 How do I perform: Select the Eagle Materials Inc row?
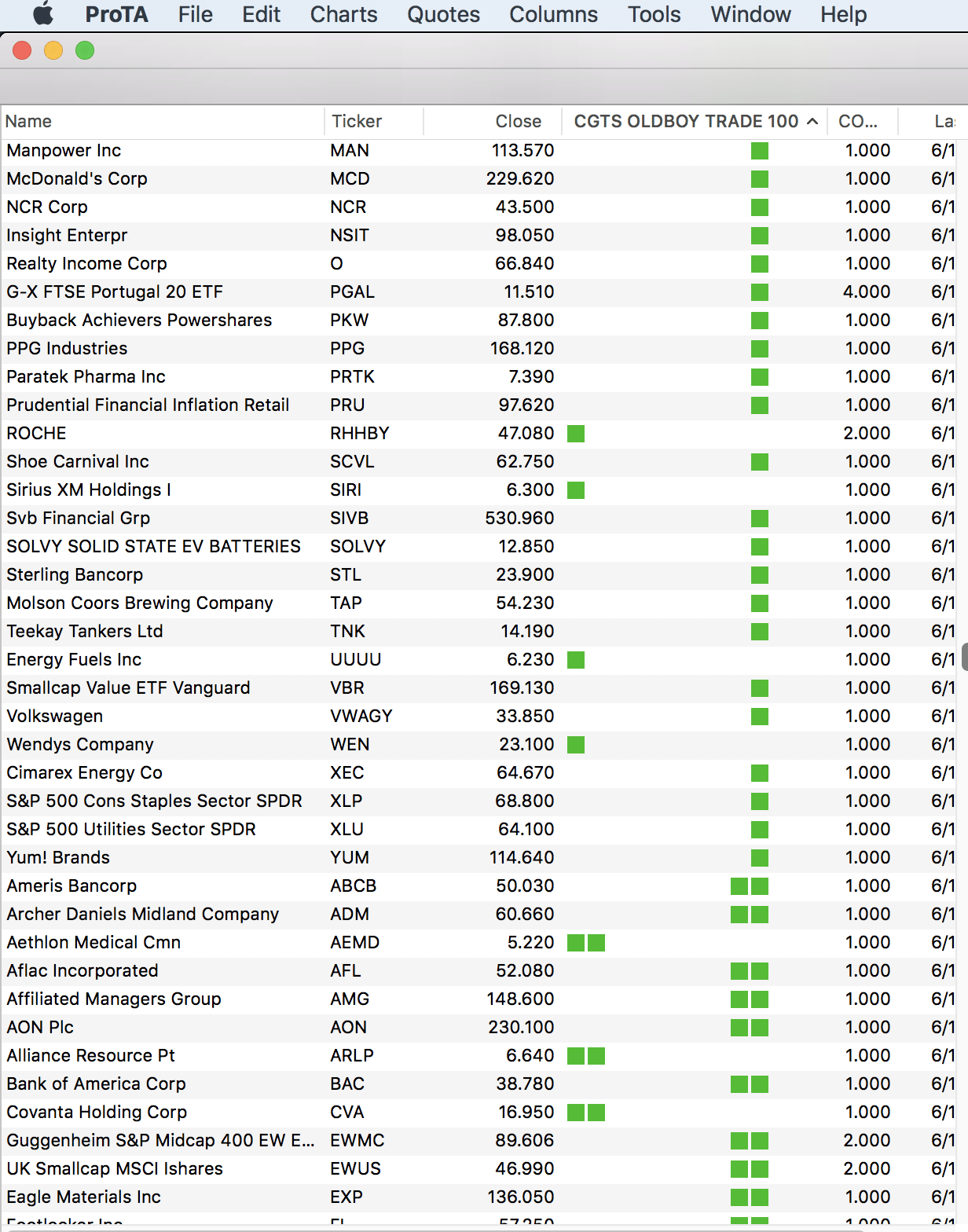tap(478, 1197)
